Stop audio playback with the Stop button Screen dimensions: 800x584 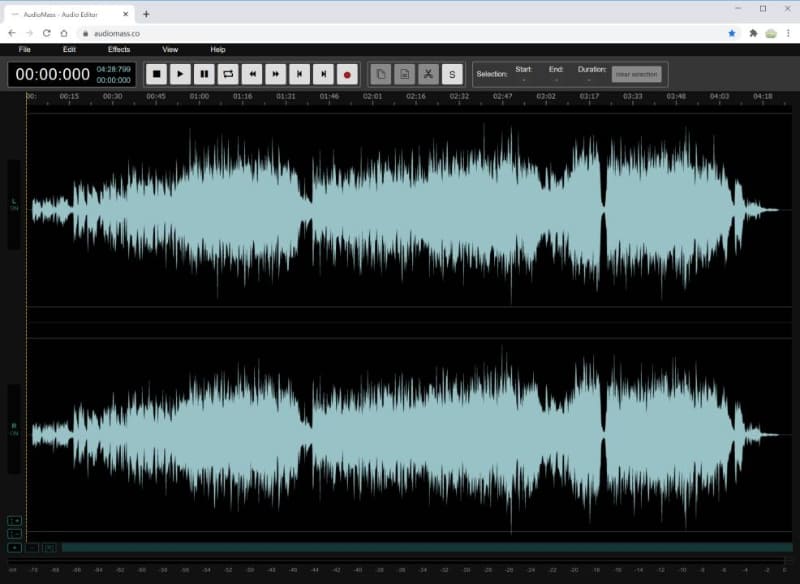[157, 74]
